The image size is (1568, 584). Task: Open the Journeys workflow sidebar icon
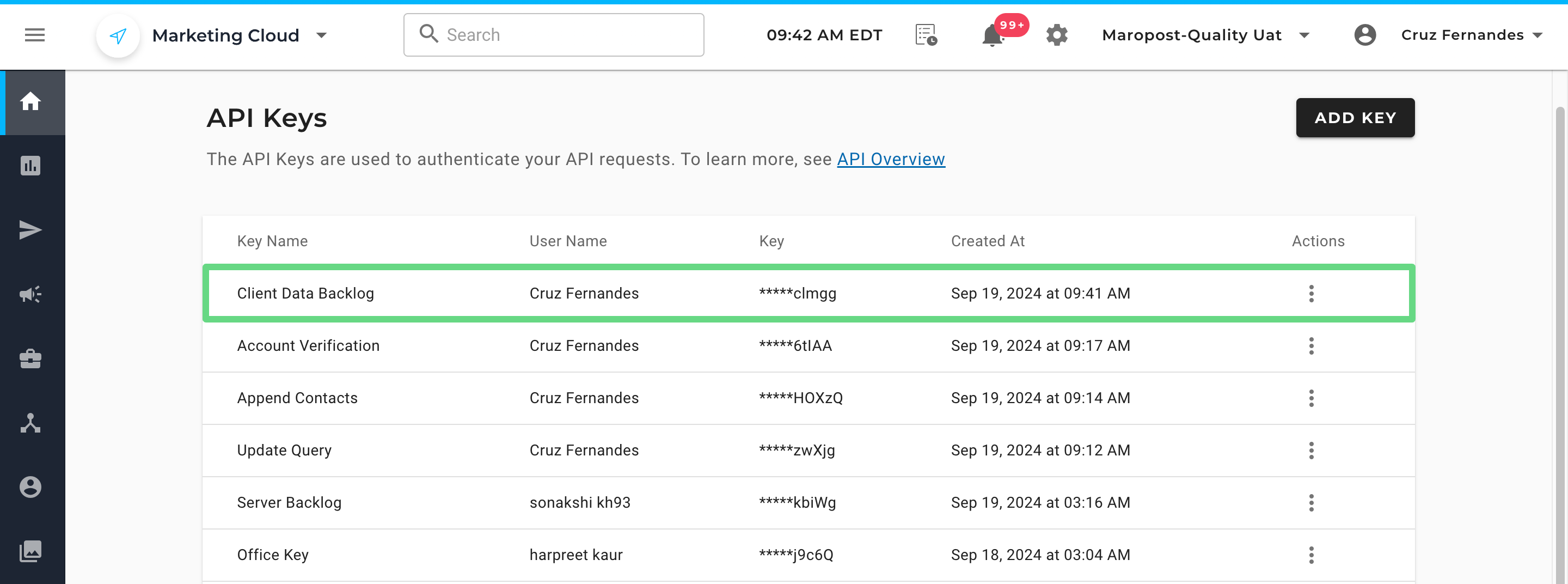[x=30, y=423]
